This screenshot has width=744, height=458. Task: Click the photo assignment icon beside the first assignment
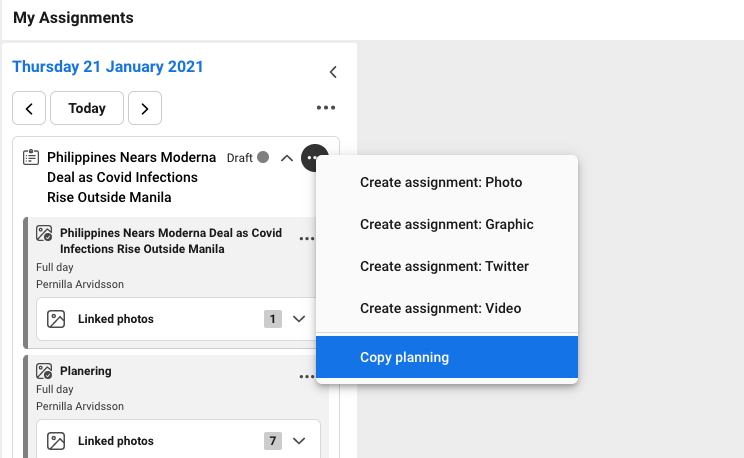[44, 233]
